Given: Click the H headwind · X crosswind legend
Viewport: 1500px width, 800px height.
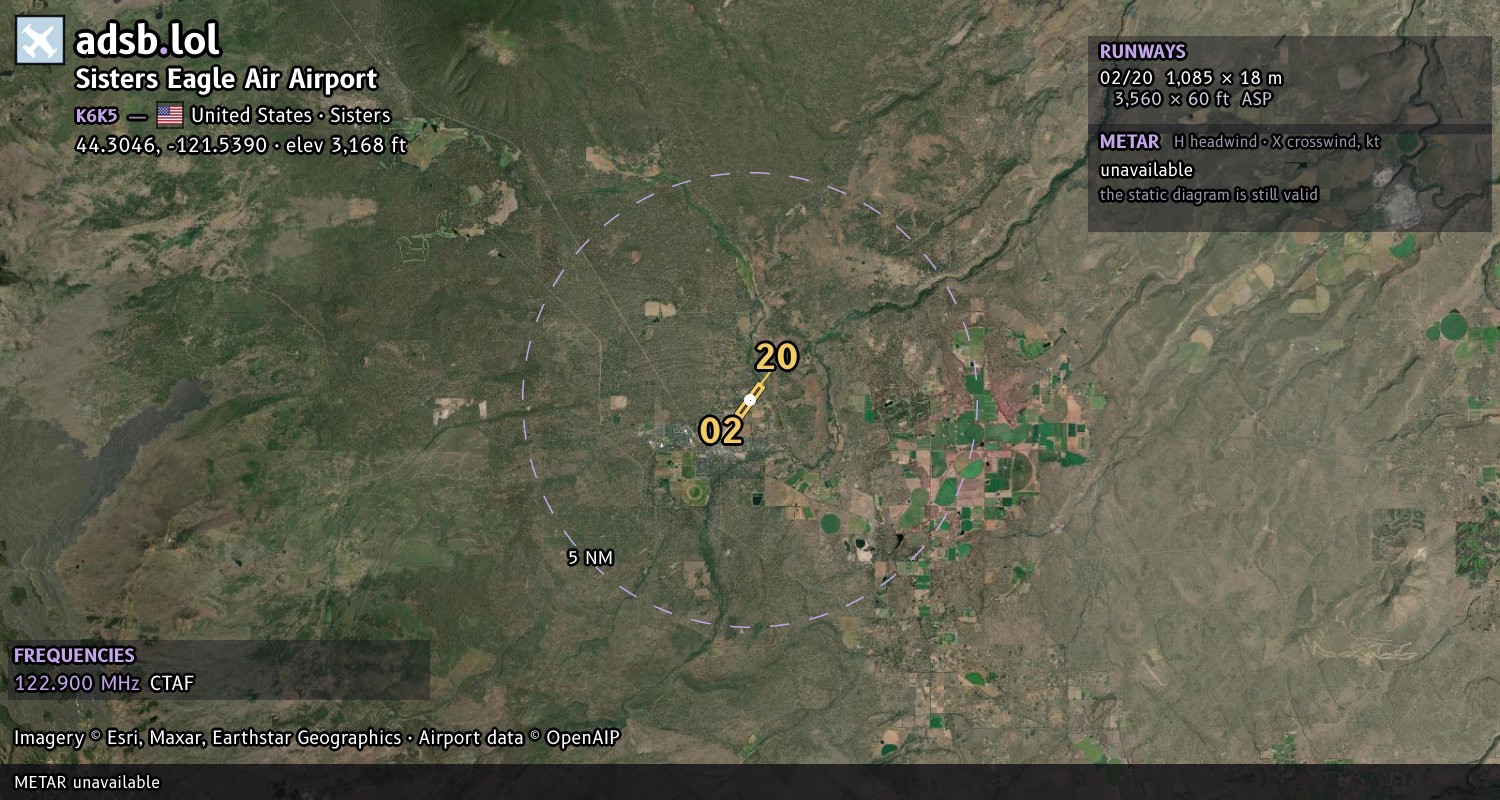Looking at the screenshot, I should pos(1277,142).
